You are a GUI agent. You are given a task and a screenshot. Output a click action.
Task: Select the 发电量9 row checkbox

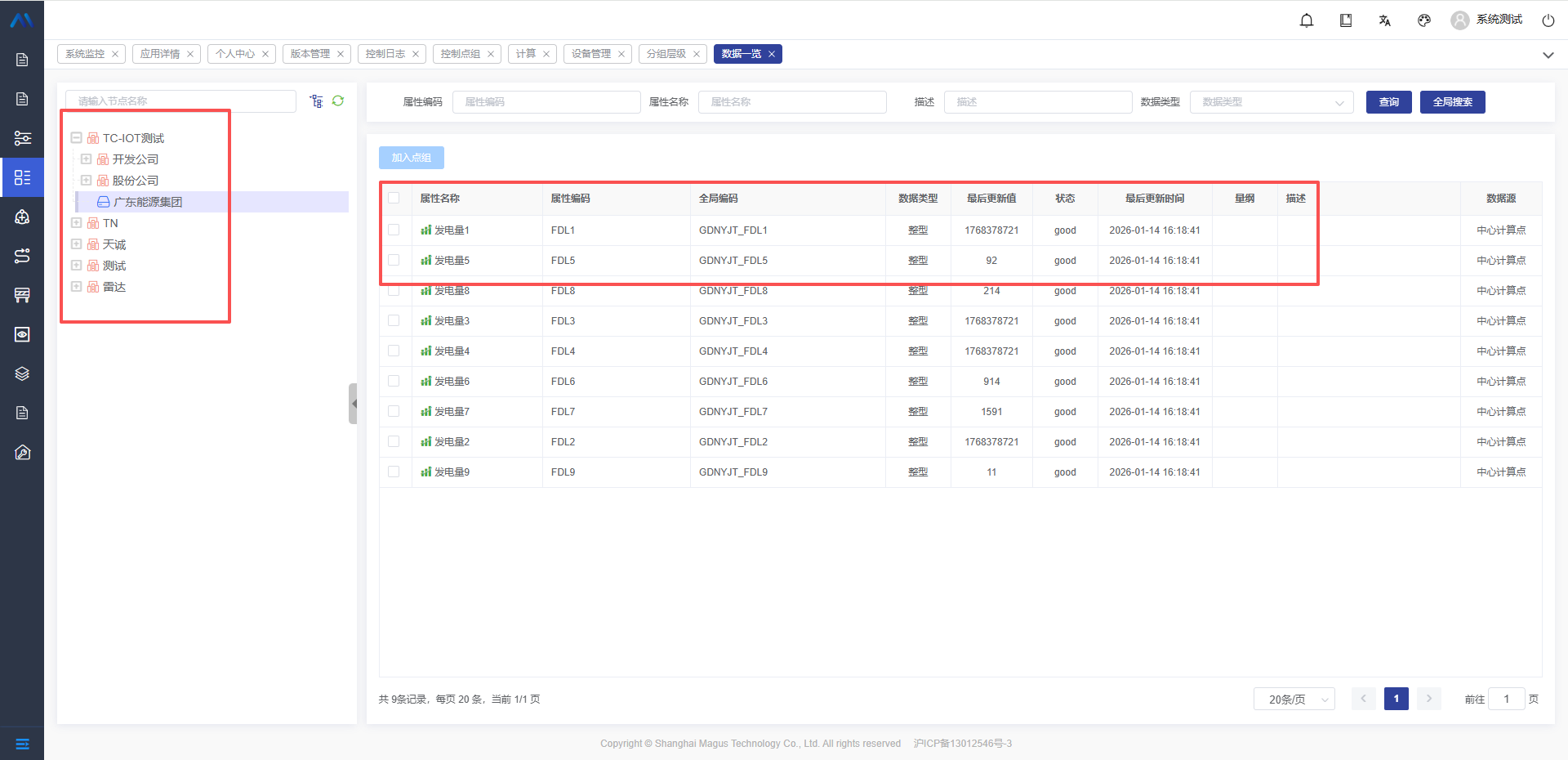tap(394, 472)
